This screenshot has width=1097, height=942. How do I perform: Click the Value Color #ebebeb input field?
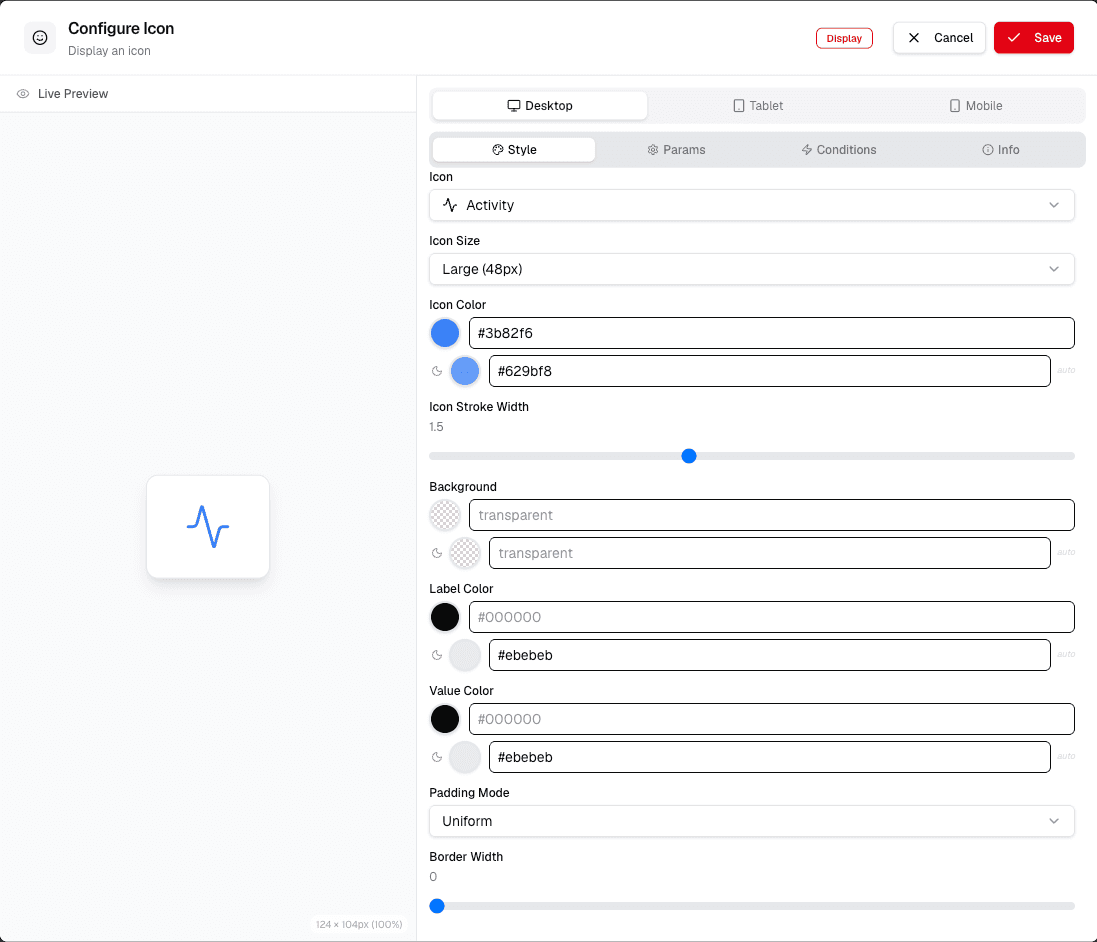click(x=770, y=757)
